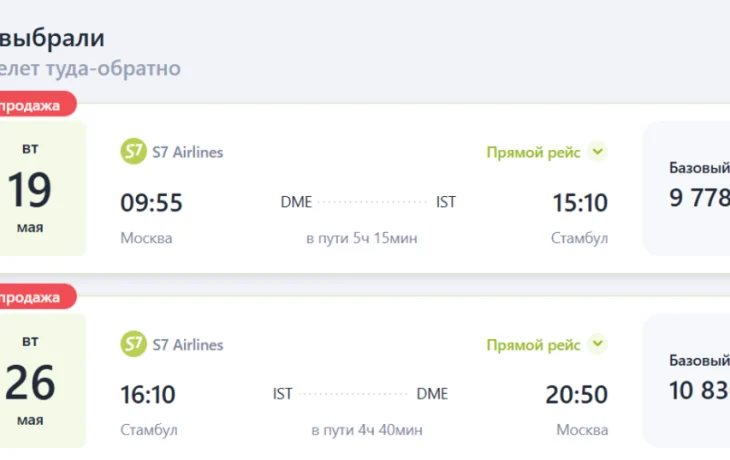730x460 pixels.
Task: Click Распродажа badge above 26 мая
Action: [x=33, y=297]
